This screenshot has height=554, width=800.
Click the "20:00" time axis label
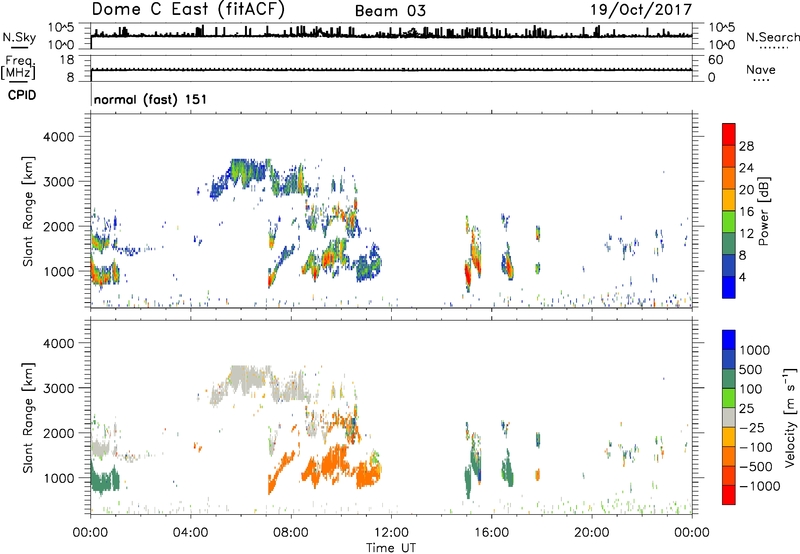[x=592, y=533]
